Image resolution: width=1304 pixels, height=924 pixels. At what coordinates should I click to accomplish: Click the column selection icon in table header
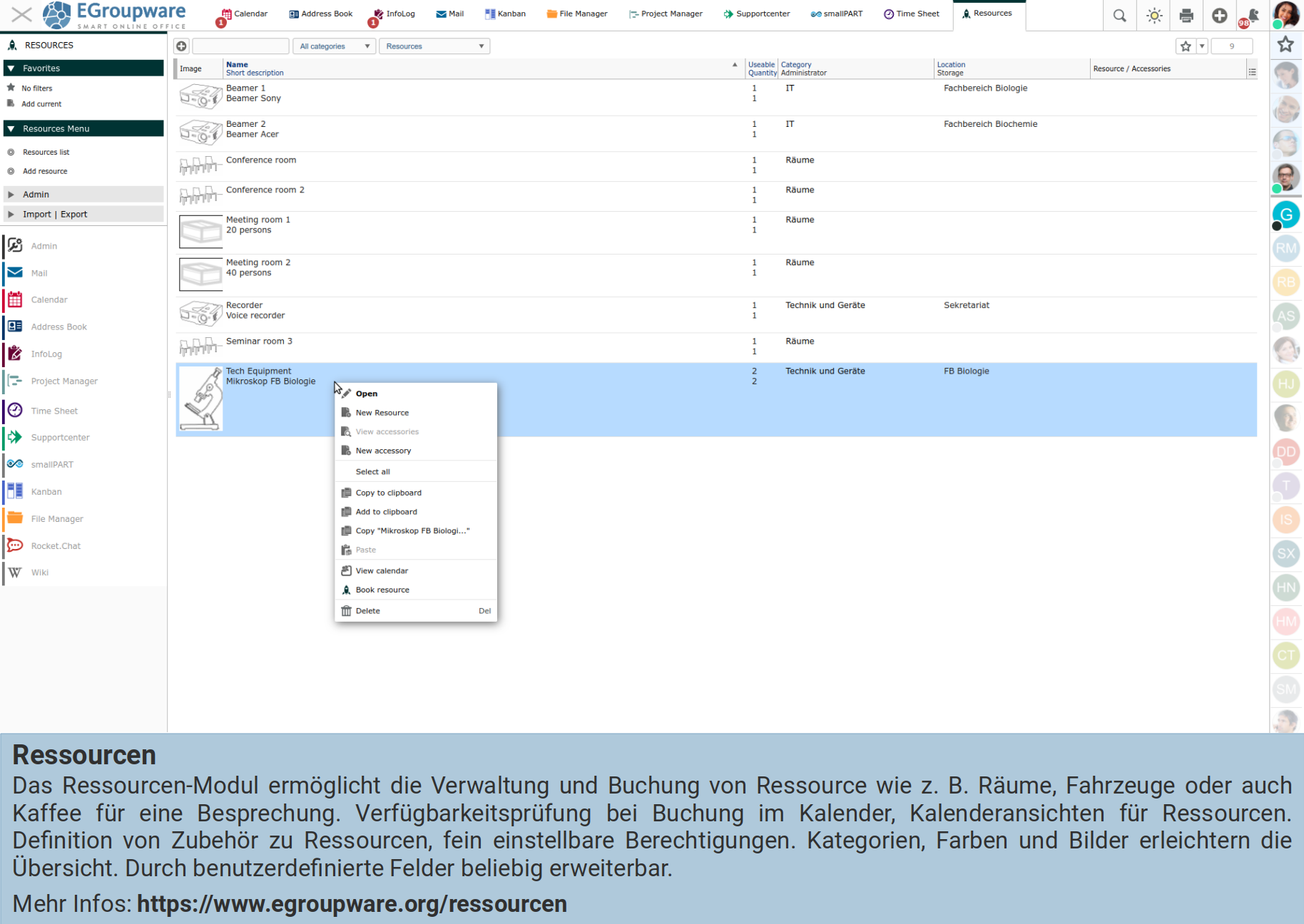point(1252,71)
